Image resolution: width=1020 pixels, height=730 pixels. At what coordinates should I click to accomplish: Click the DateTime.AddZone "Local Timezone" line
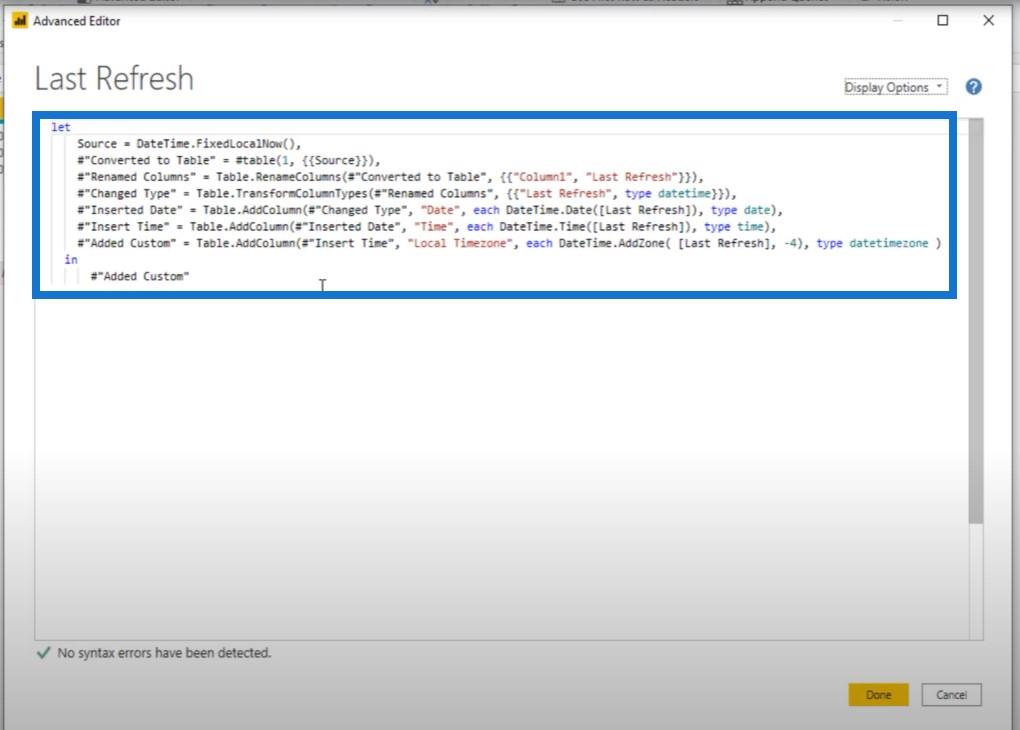tap(509, 243)
